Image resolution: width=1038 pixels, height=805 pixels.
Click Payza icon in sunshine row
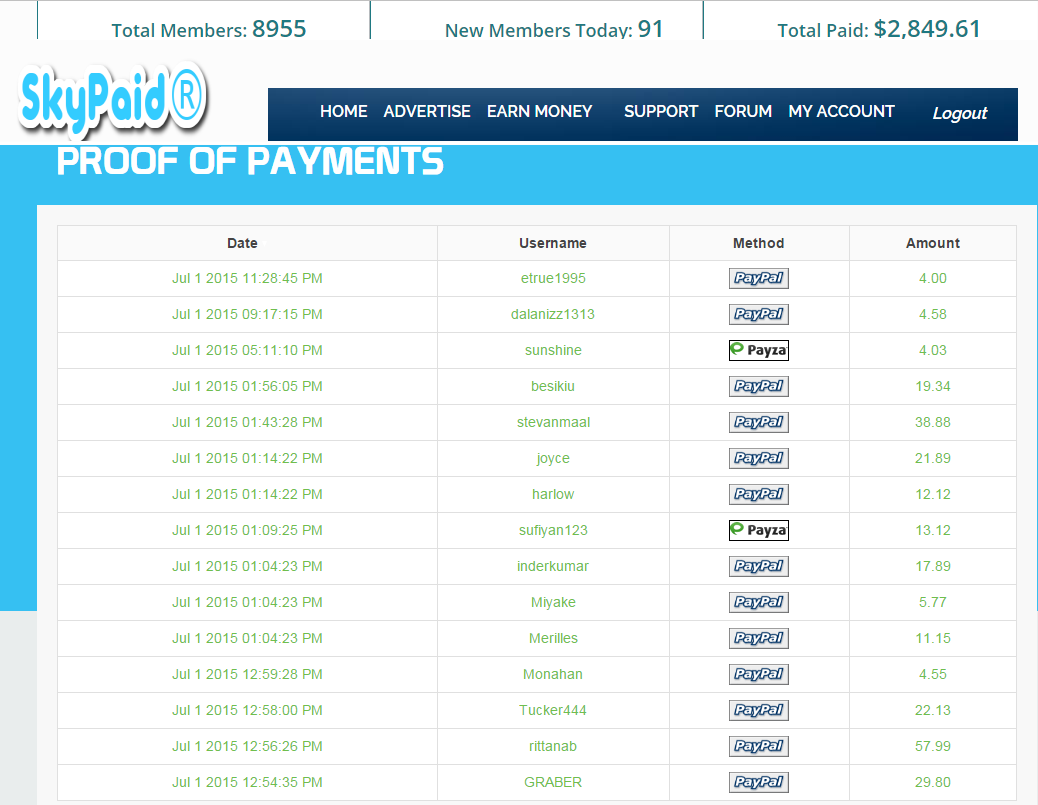(x=759, y=350)
